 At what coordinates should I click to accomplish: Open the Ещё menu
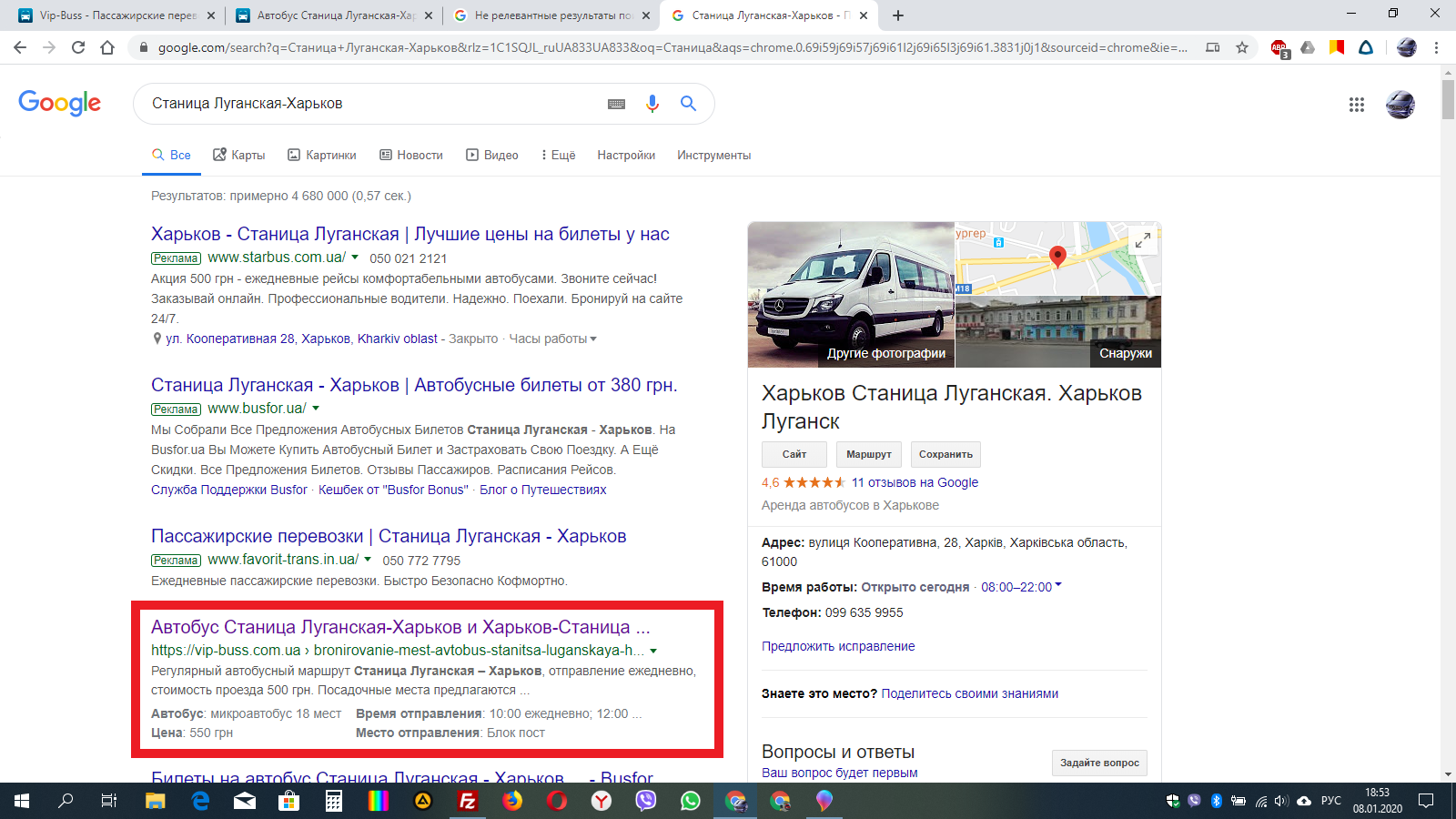(558, 155)
